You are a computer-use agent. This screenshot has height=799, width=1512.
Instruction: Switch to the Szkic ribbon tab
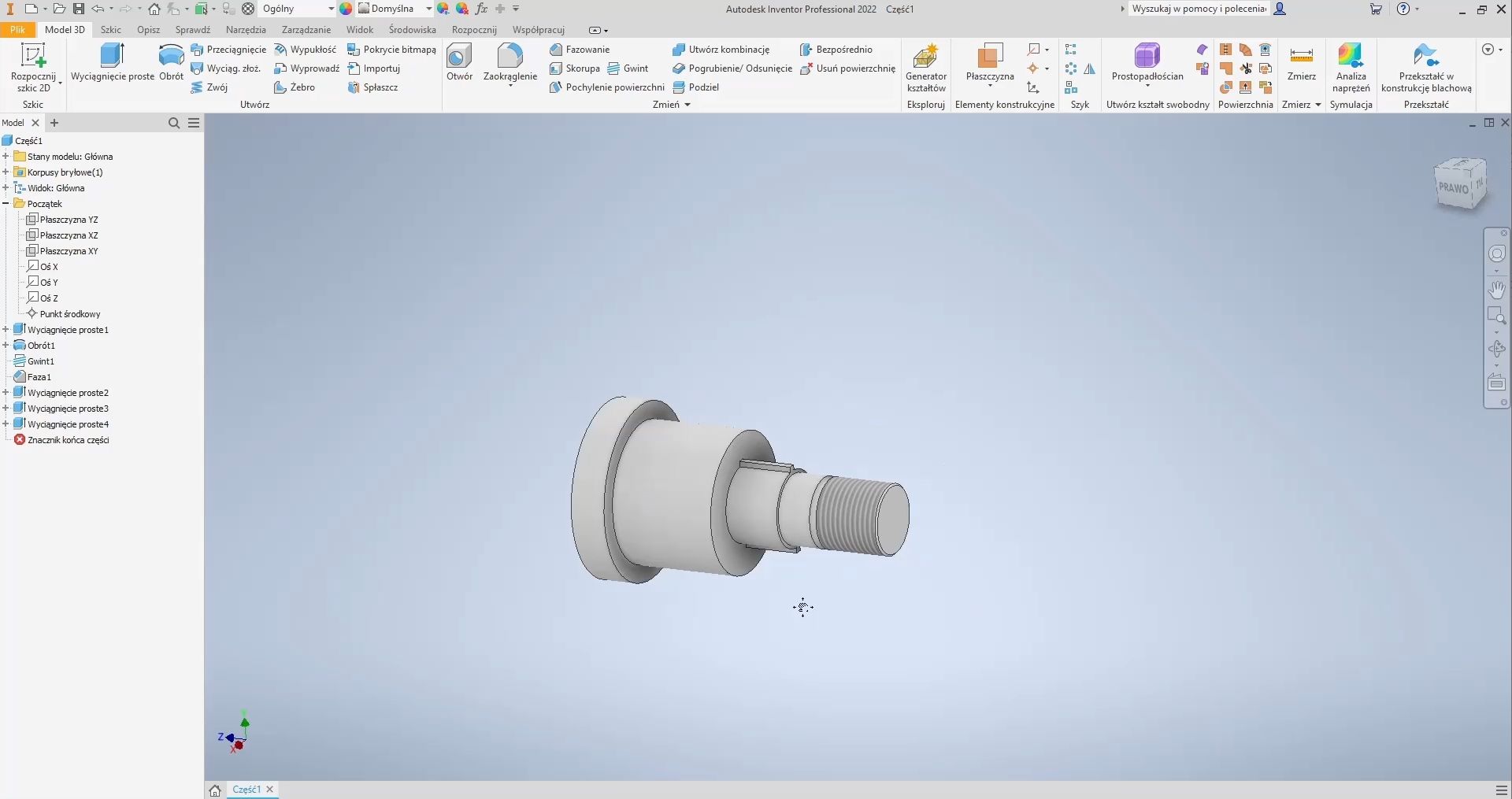(111, 30)
